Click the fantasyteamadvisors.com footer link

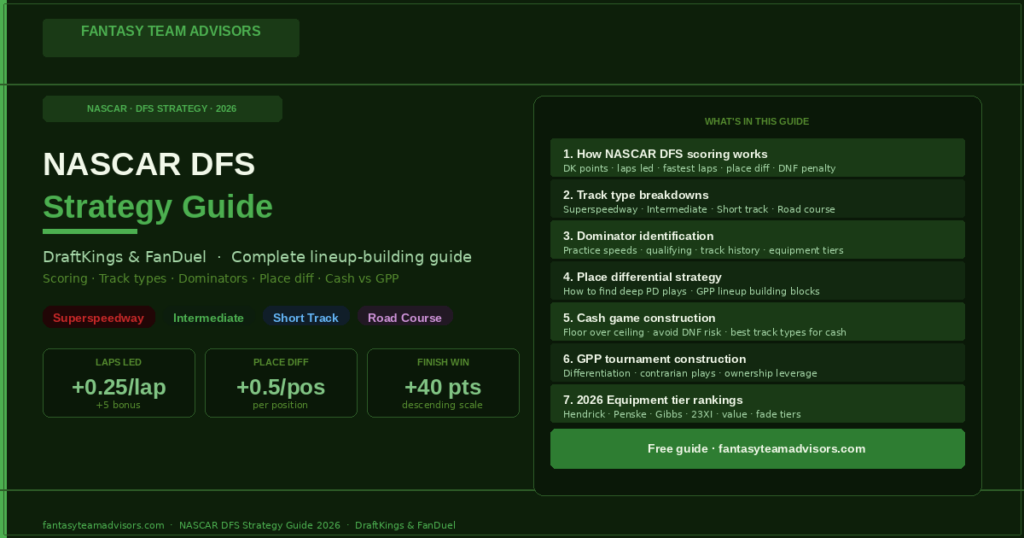pos(103,526)
